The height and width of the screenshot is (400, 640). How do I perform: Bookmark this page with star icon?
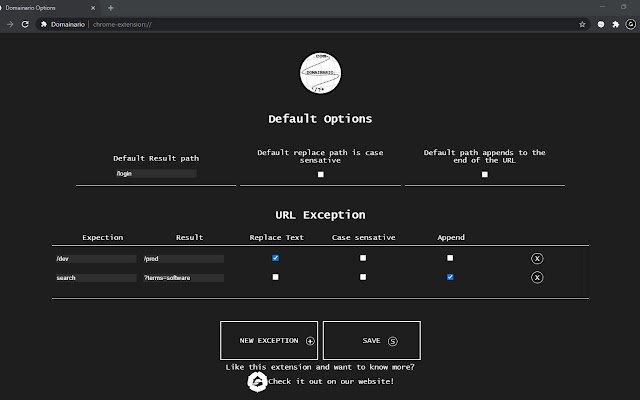pos(582,24)
